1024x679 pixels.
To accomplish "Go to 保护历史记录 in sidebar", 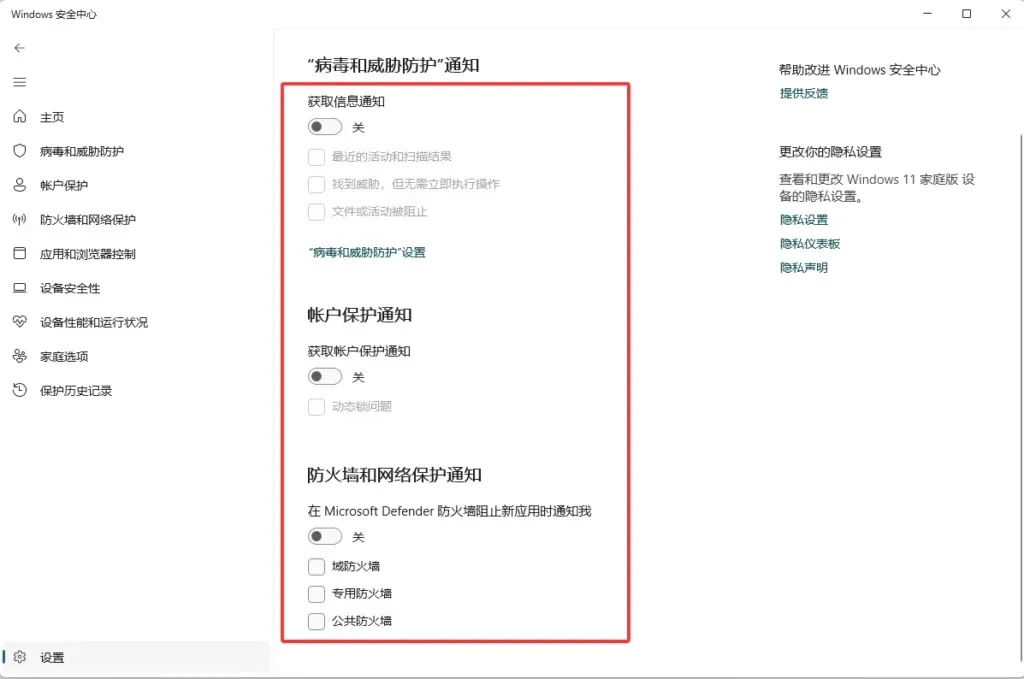I will pyautogui.click(x=76, y=391).
